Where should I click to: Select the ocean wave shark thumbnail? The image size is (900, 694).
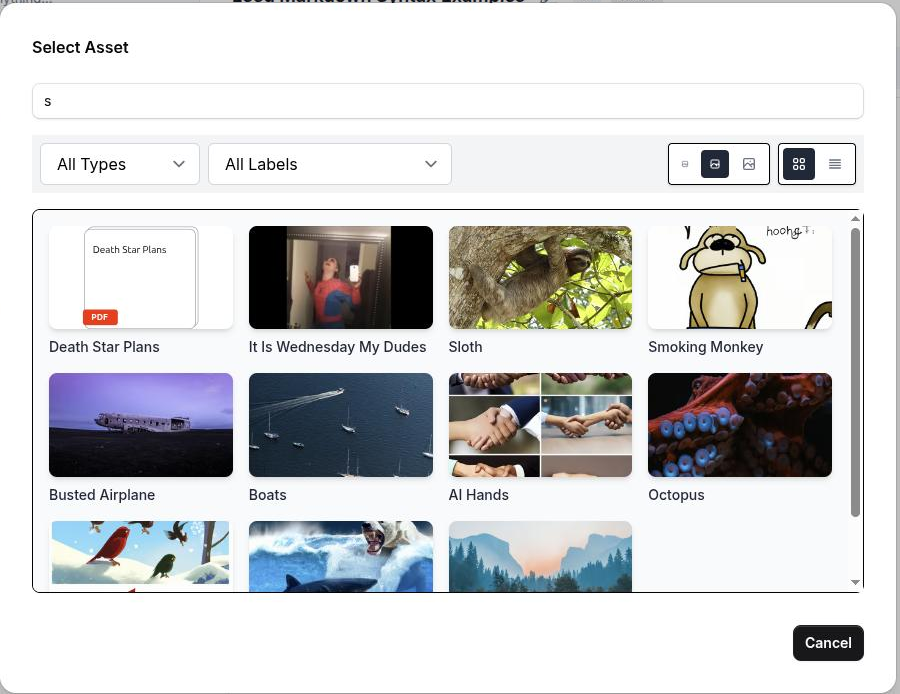[340, 556]
